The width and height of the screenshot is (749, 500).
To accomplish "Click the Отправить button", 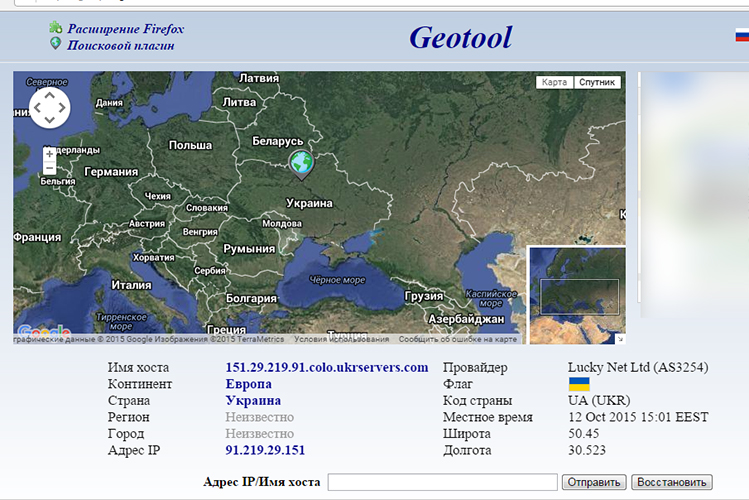I will (x=594, y=482).
